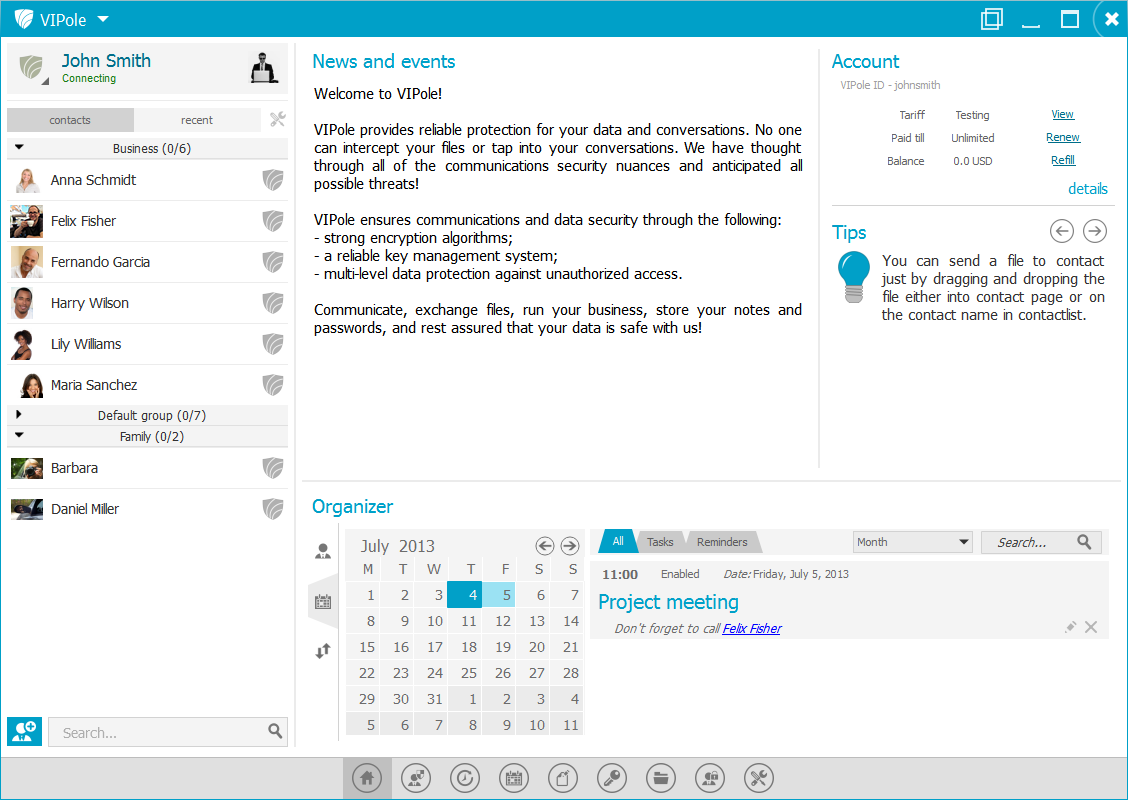Image resolution: width=1128 pixels, height=800 pixels.
Task: Edit the Project meeting reminder with pencil icon
Action: click(1070, 627)
